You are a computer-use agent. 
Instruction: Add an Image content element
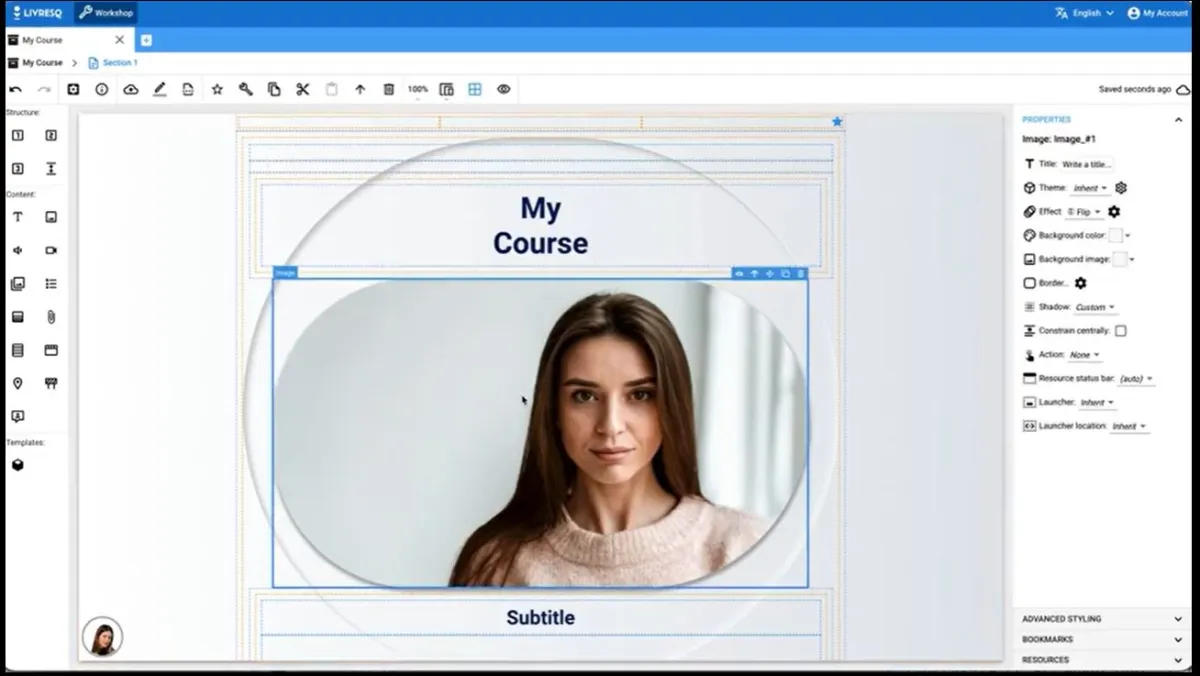(x=51, y=217)
